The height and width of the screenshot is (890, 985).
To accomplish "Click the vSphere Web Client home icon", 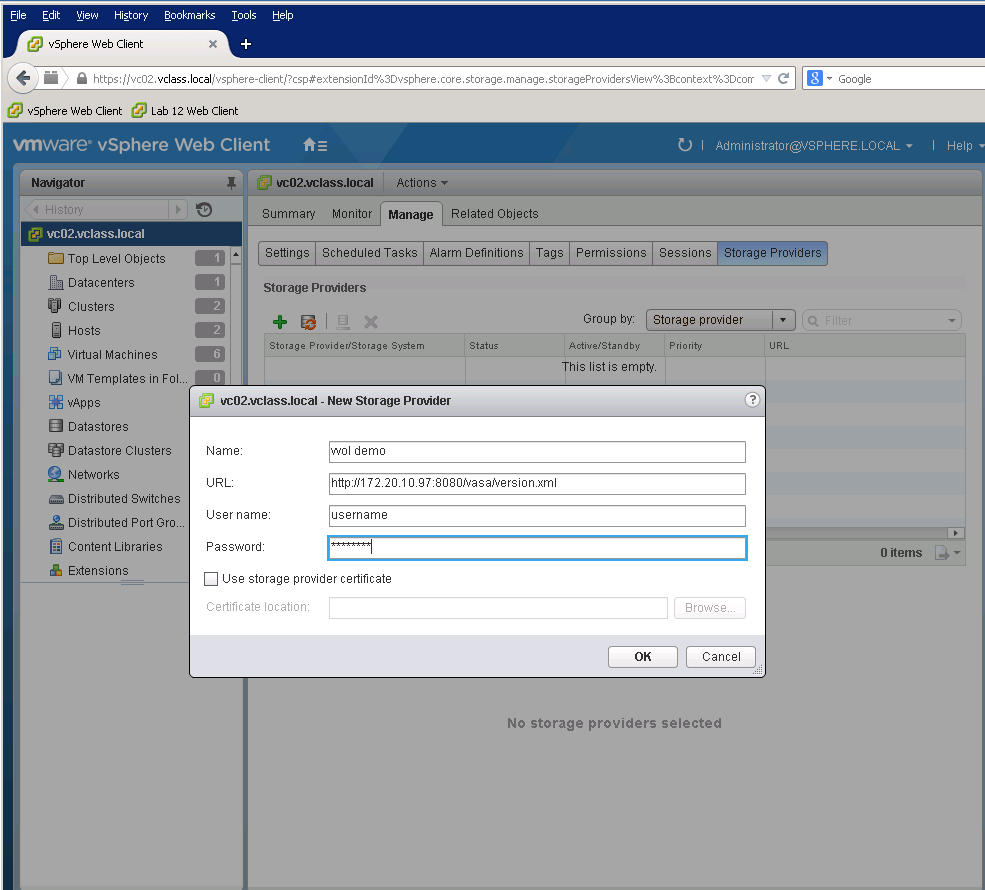I will (307, 144).
